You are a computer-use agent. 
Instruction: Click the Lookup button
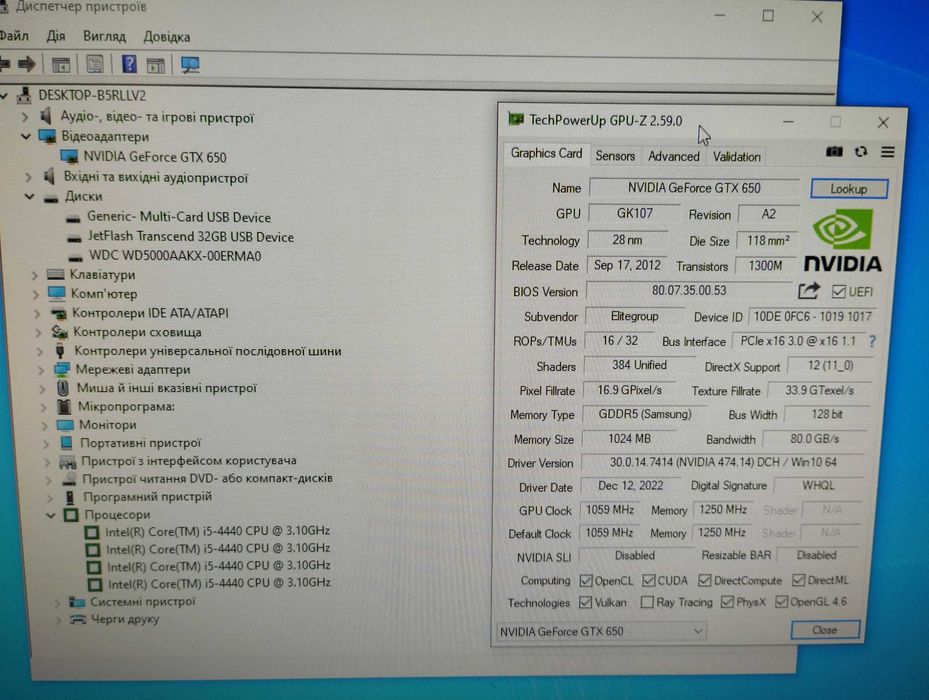coord(848,188)
